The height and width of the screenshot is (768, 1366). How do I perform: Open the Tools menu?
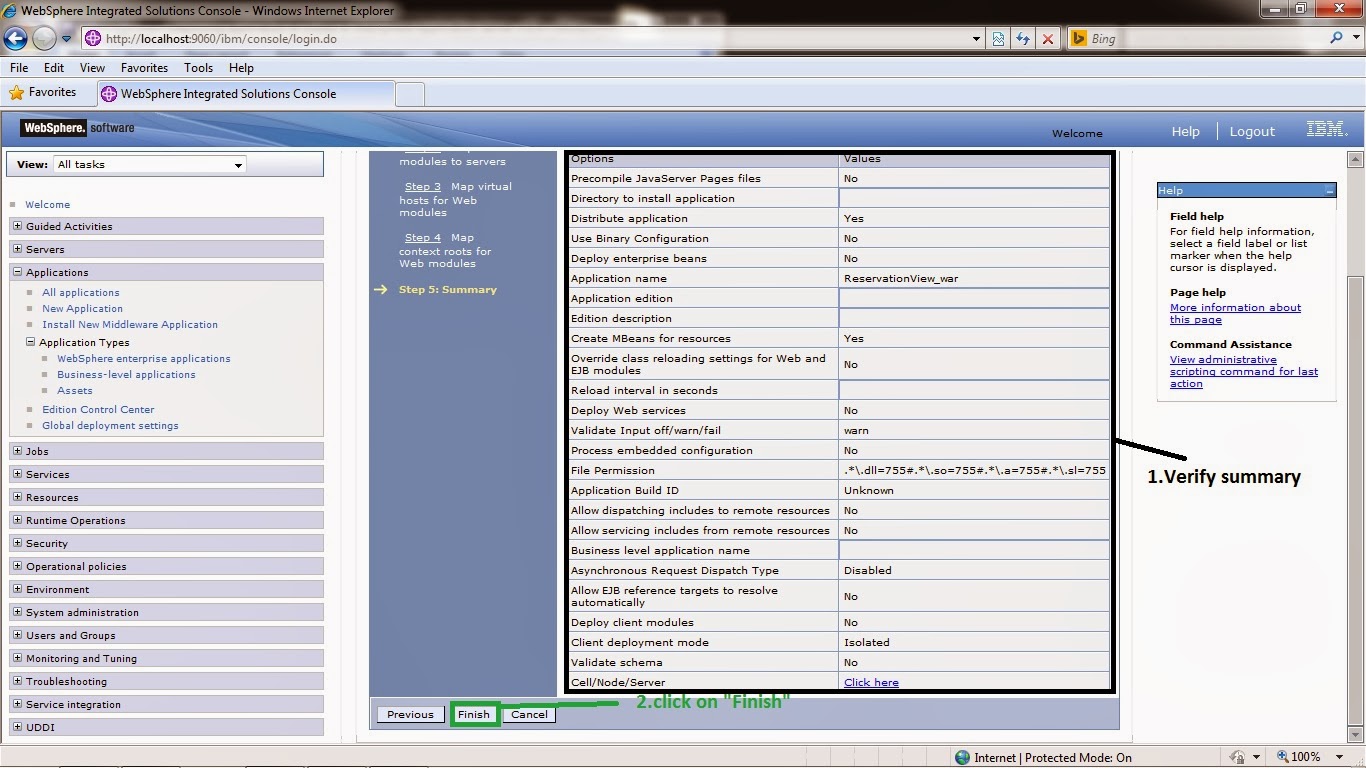tap(198, 67)
